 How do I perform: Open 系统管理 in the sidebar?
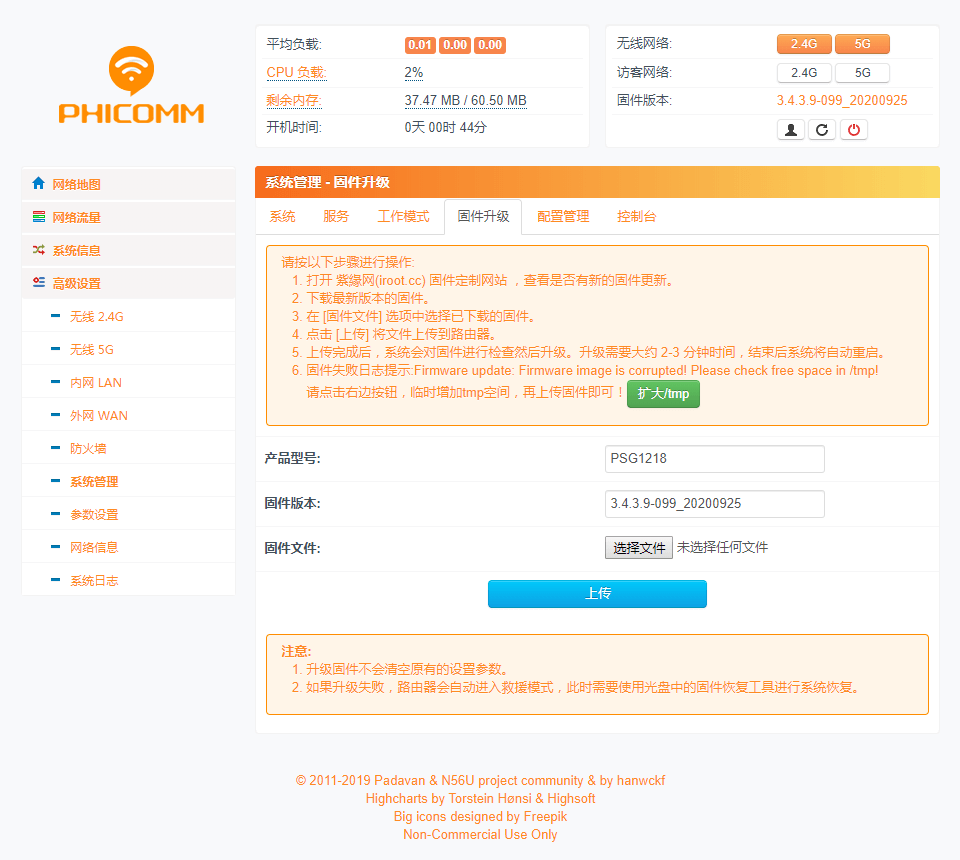tap(129, 481)
